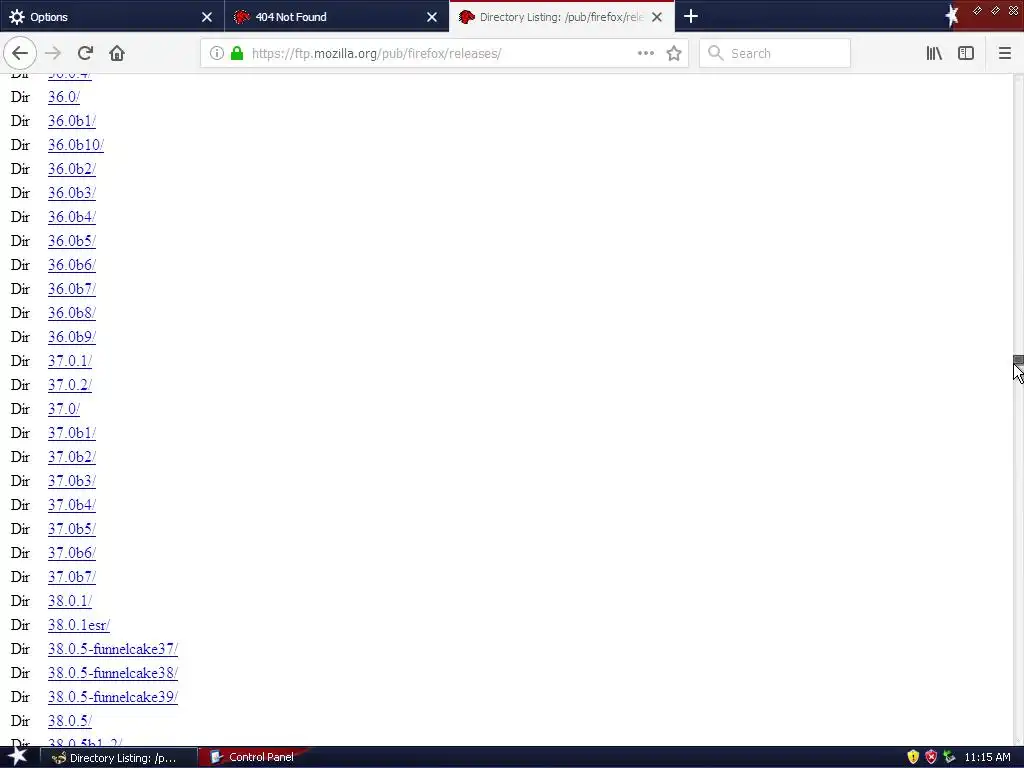The image size is (1024, 768).
Task: Switch to the 404 Not Found tab
Action: click(337, 17)
